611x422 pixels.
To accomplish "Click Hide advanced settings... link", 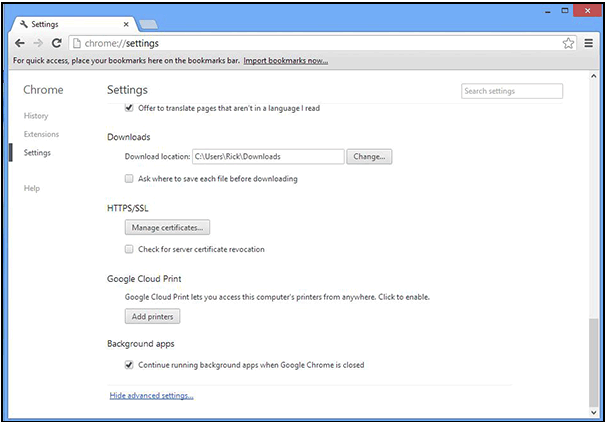I will [152, 396].
